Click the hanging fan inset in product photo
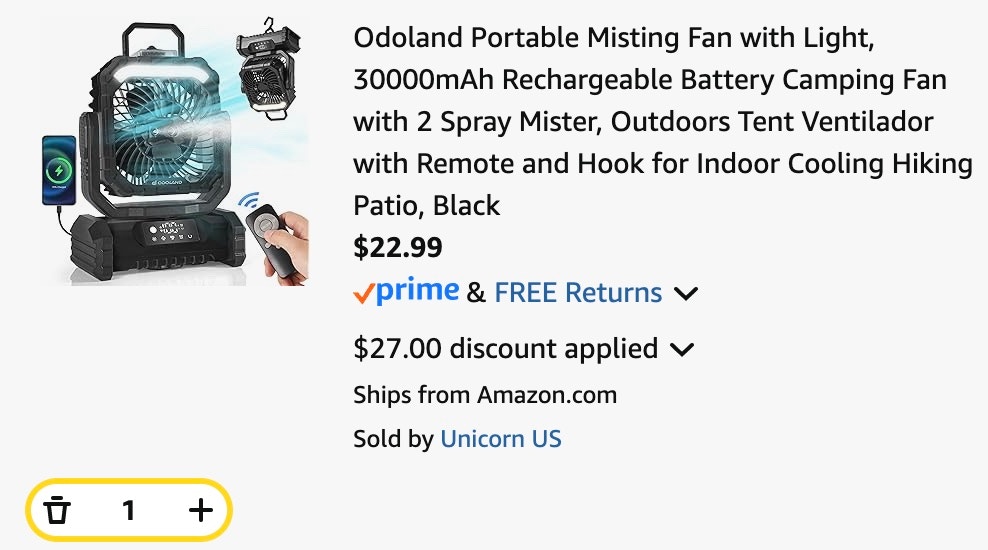This screenshot has width=988, height=550. pyautogui.click(x=267, y=71)
